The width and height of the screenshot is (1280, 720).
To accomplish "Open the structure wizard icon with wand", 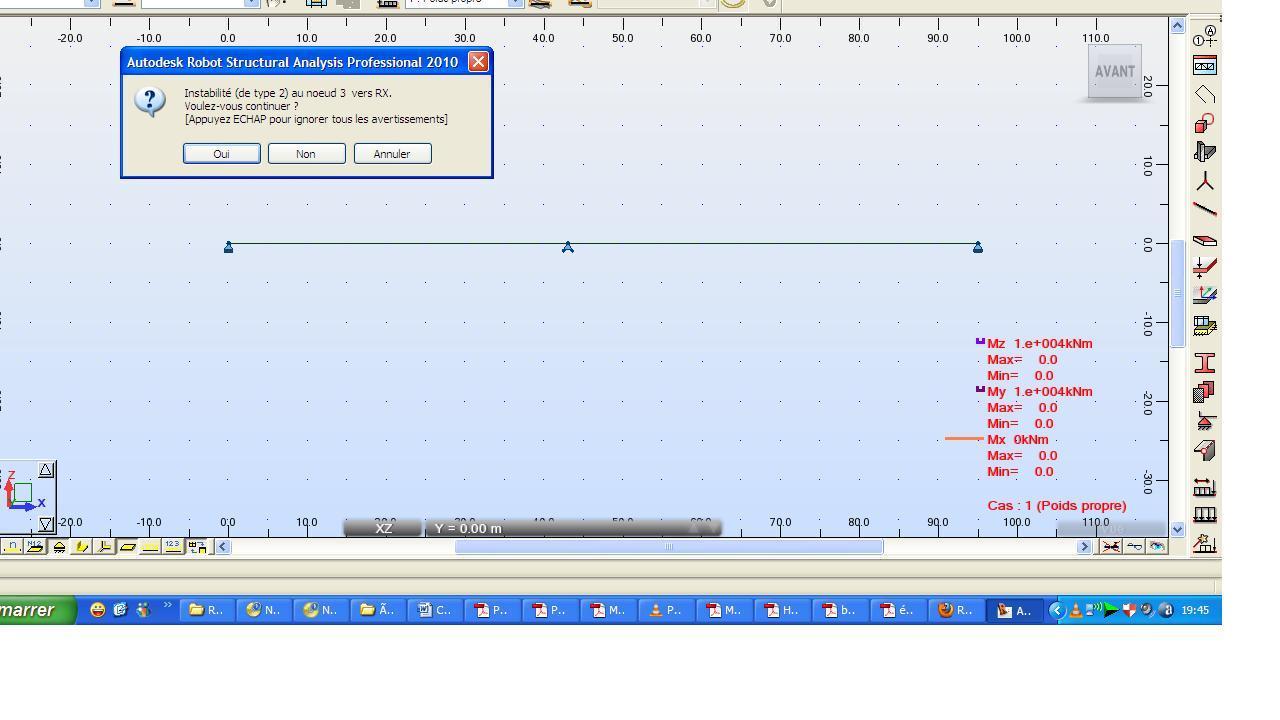I will (x=1205, y=544).
